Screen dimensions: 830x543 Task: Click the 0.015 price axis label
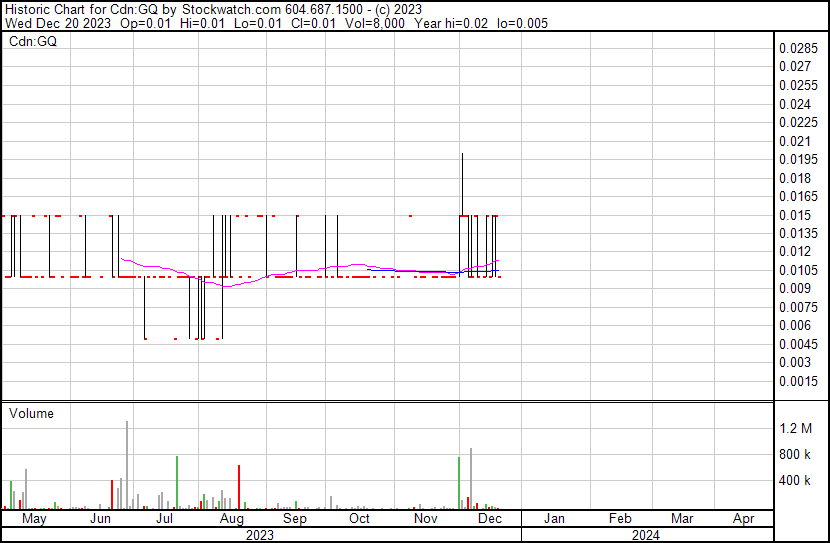coord(796,215)
